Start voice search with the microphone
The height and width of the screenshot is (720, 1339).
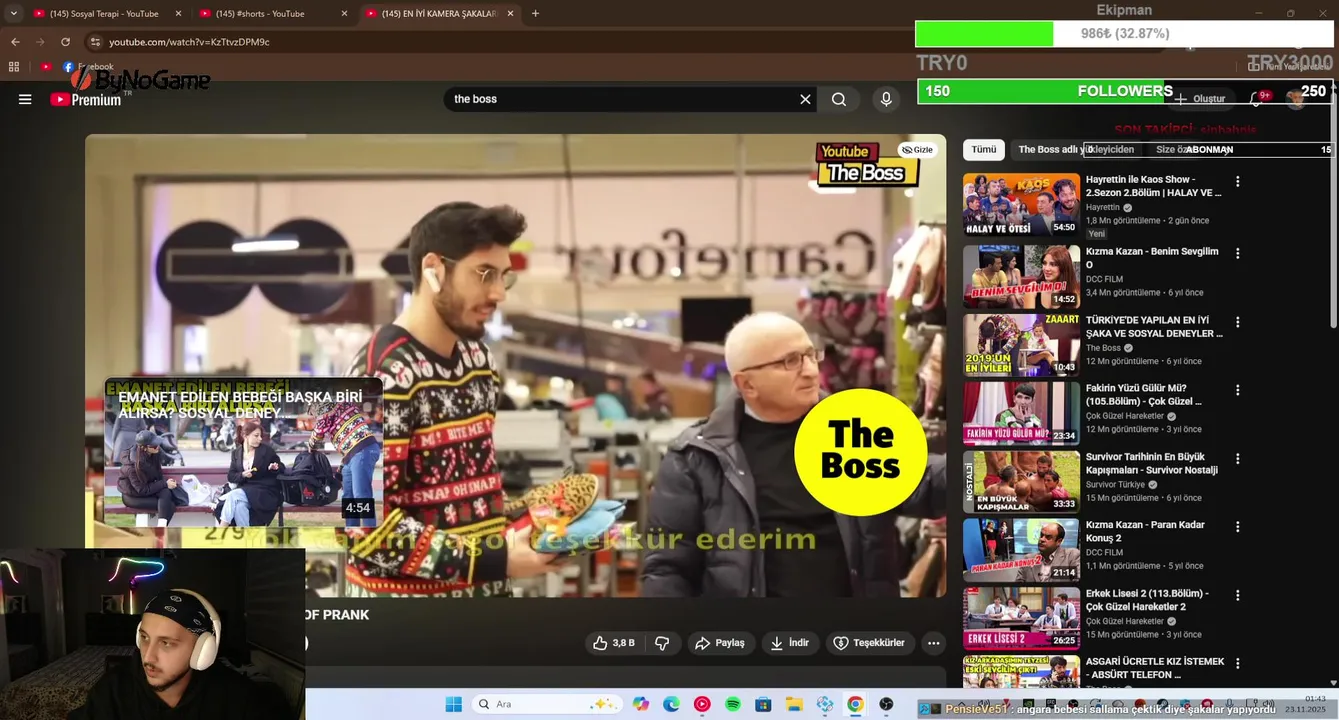tap(886, 99)
